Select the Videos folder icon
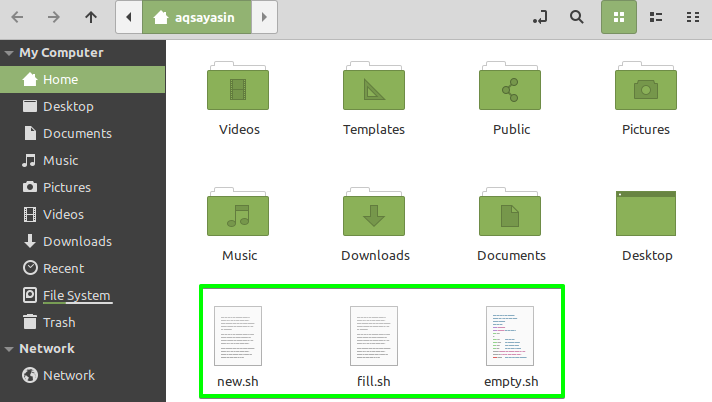The width and height of the screenshot is (712, 402). (x=238, y=86)
